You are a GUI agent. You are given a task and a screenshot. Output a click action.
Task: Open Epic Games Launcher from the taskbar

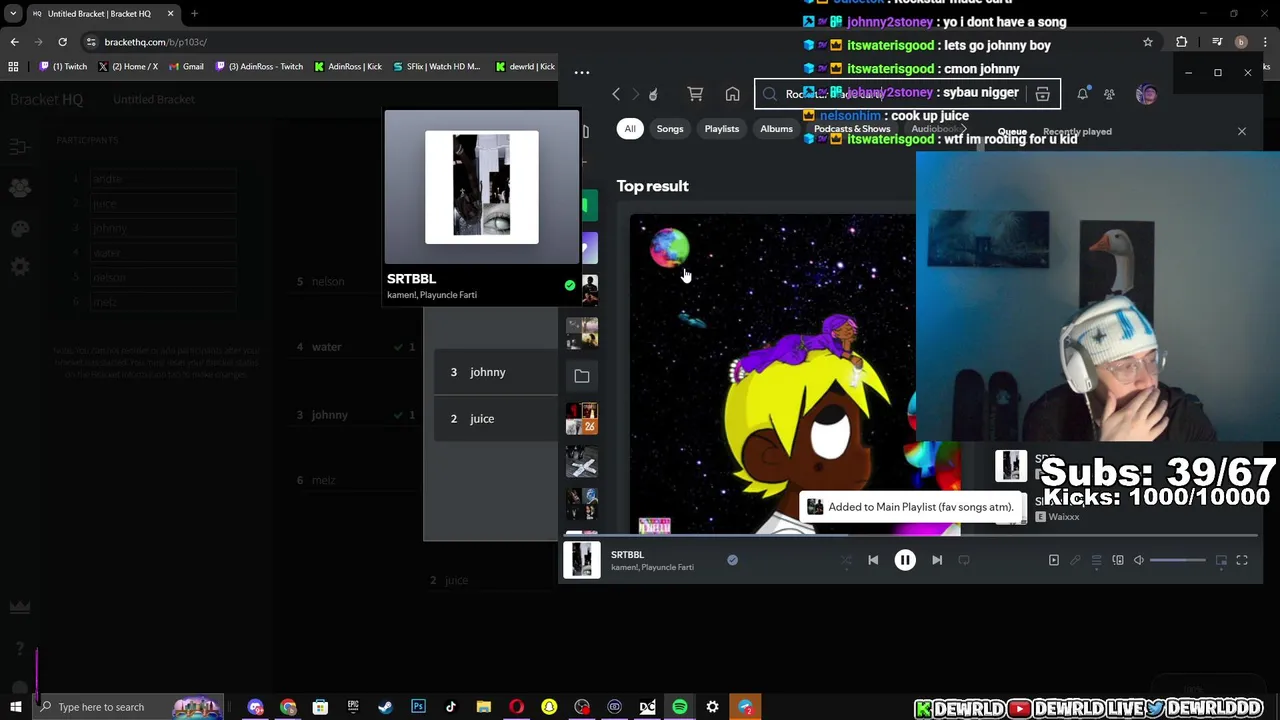(353, 707)
